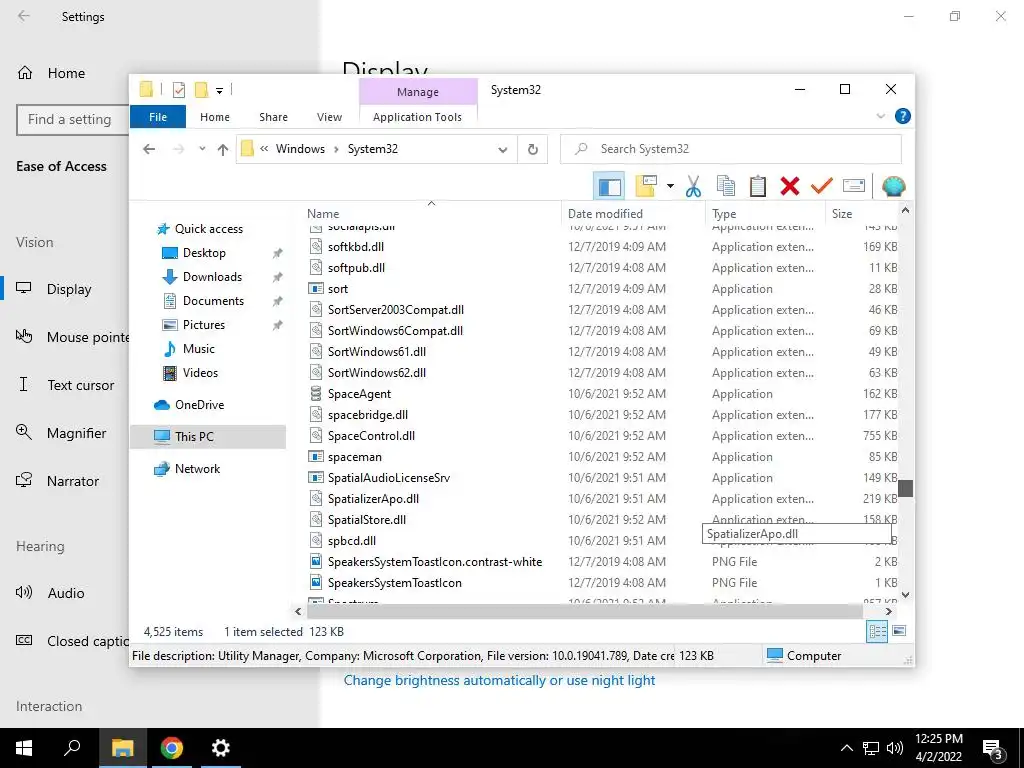
Task: Select OneDrive in navigation pane
Action: (199, 405)
